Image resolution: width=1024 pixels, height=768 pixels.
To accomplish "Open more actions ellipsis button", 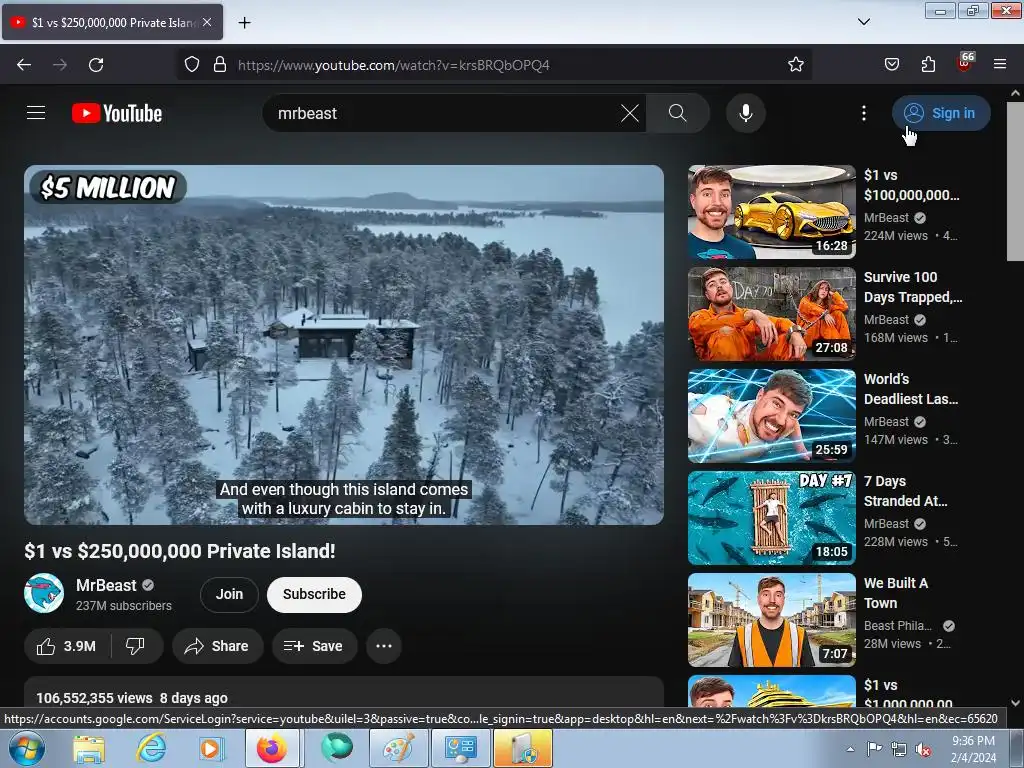I will tap(384, 646).
